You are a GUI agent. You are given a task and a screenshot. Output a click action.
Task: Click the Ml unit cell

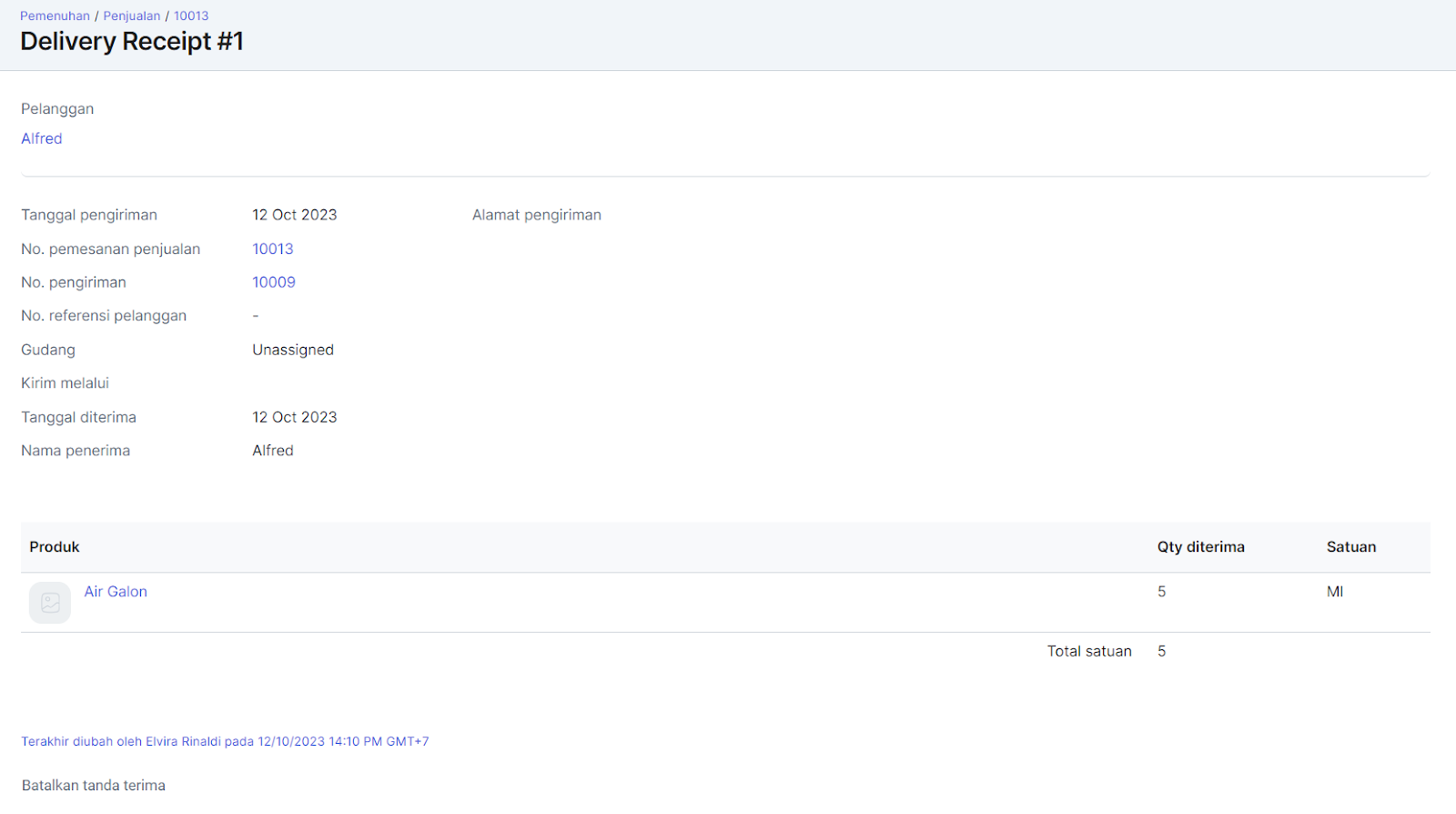pyautogui.click(x=1335, y=592)
